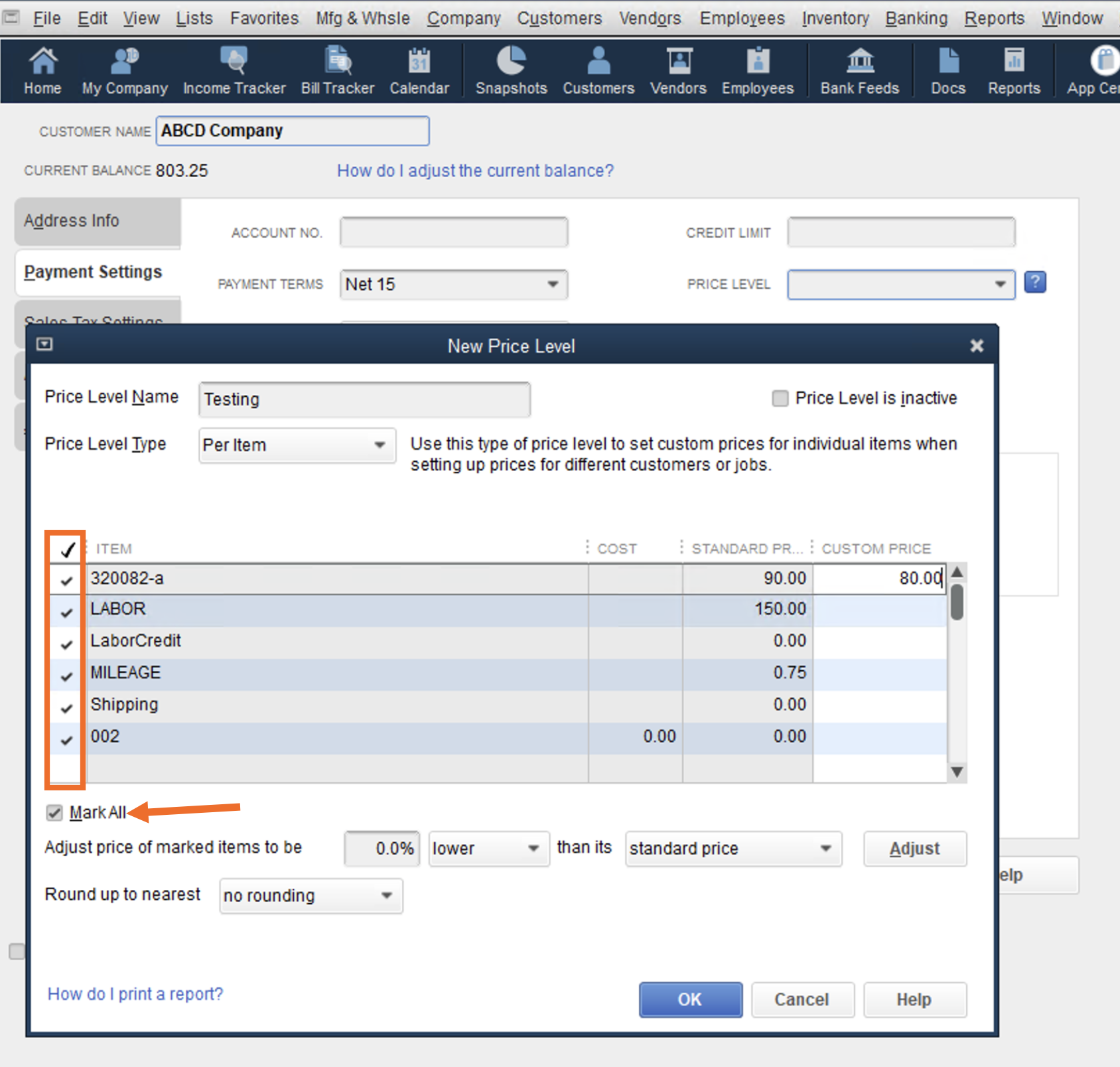1120x1067 pixels.
Task: Click the Price Level Name input field
Action: pos(364,399)
